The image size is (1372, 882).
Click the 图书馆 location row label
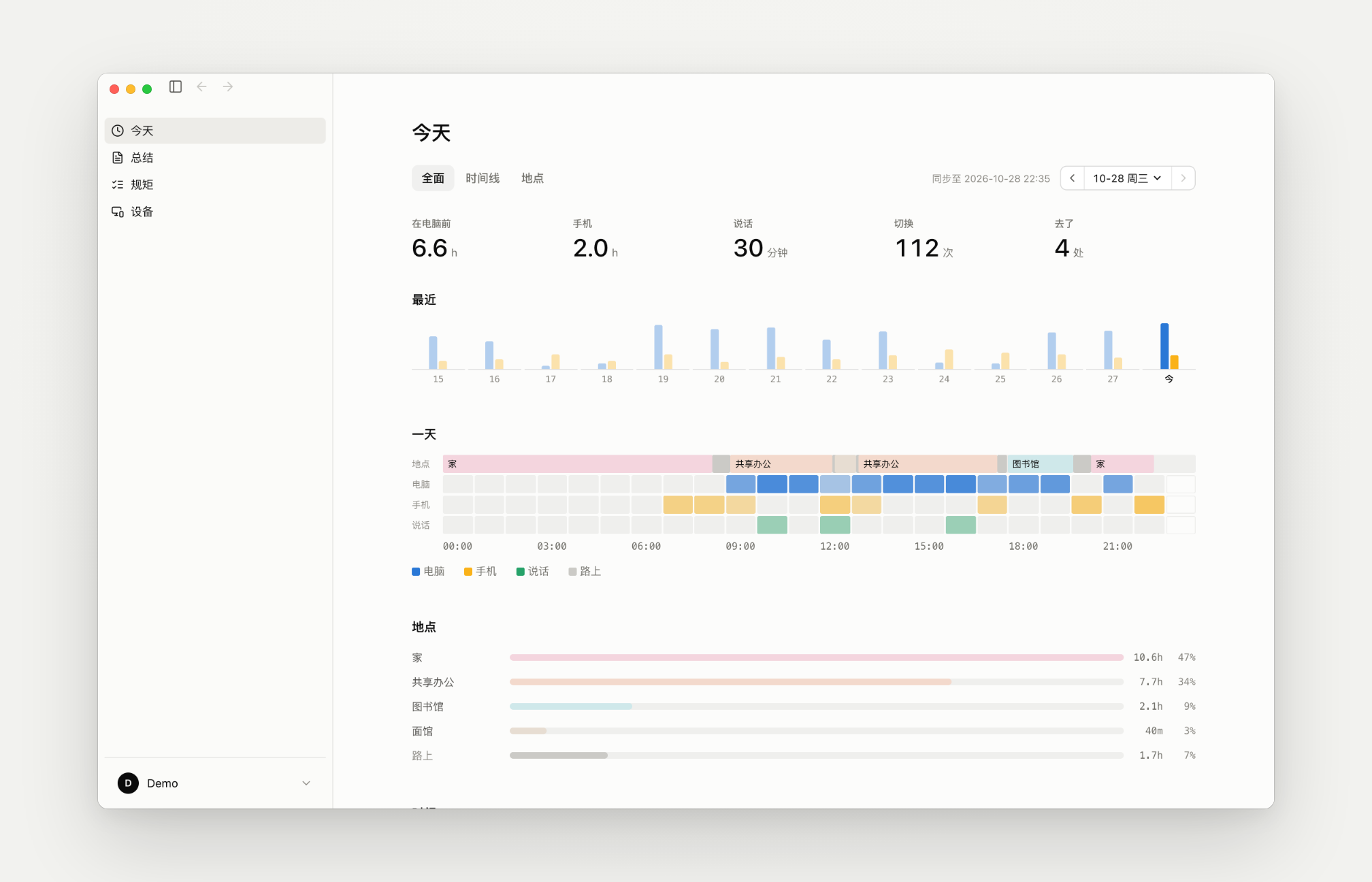click(427, 706)
